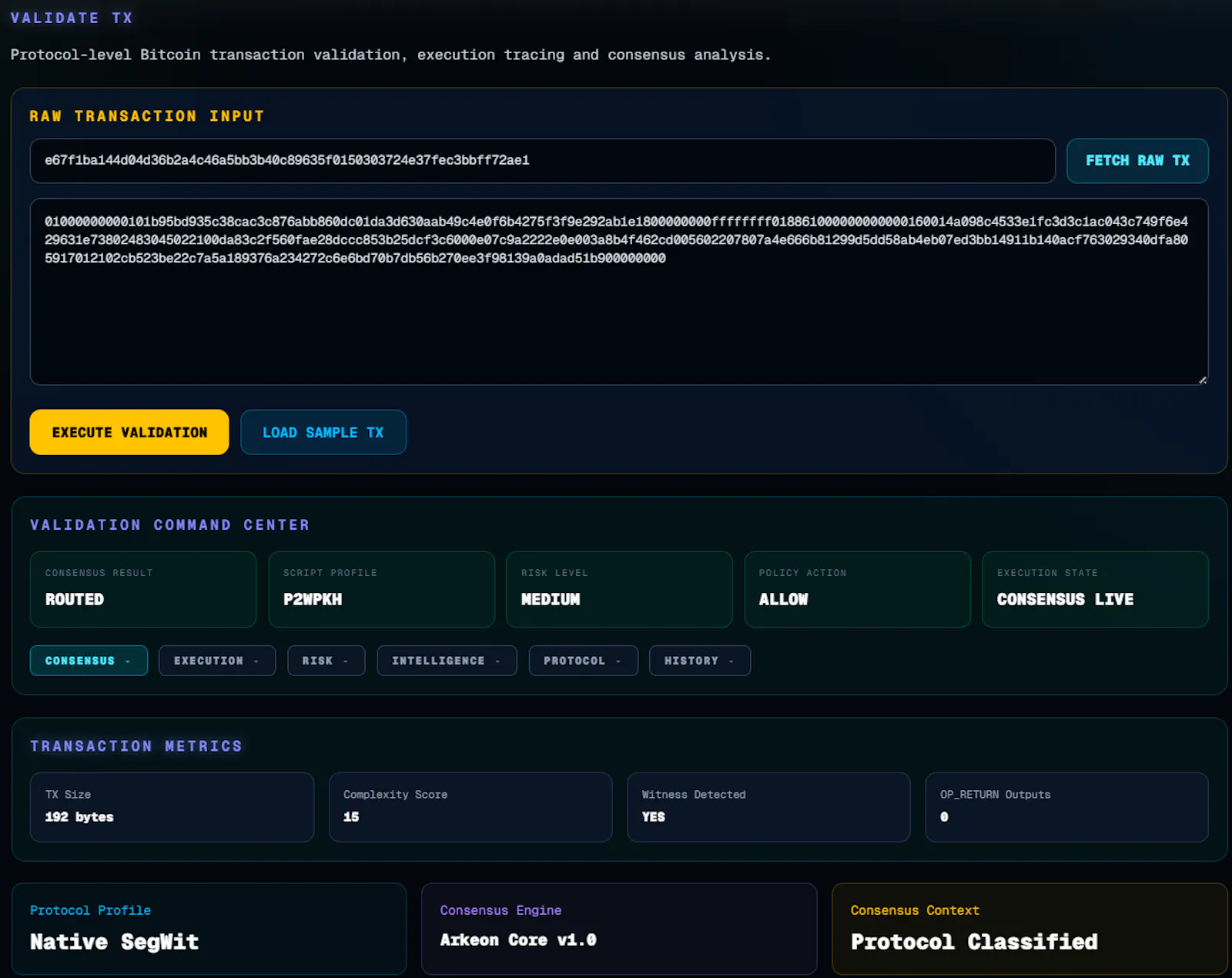The image size is (1232, 978).
Task: Run the Execute Validation button
Action: tap(129, 432)
